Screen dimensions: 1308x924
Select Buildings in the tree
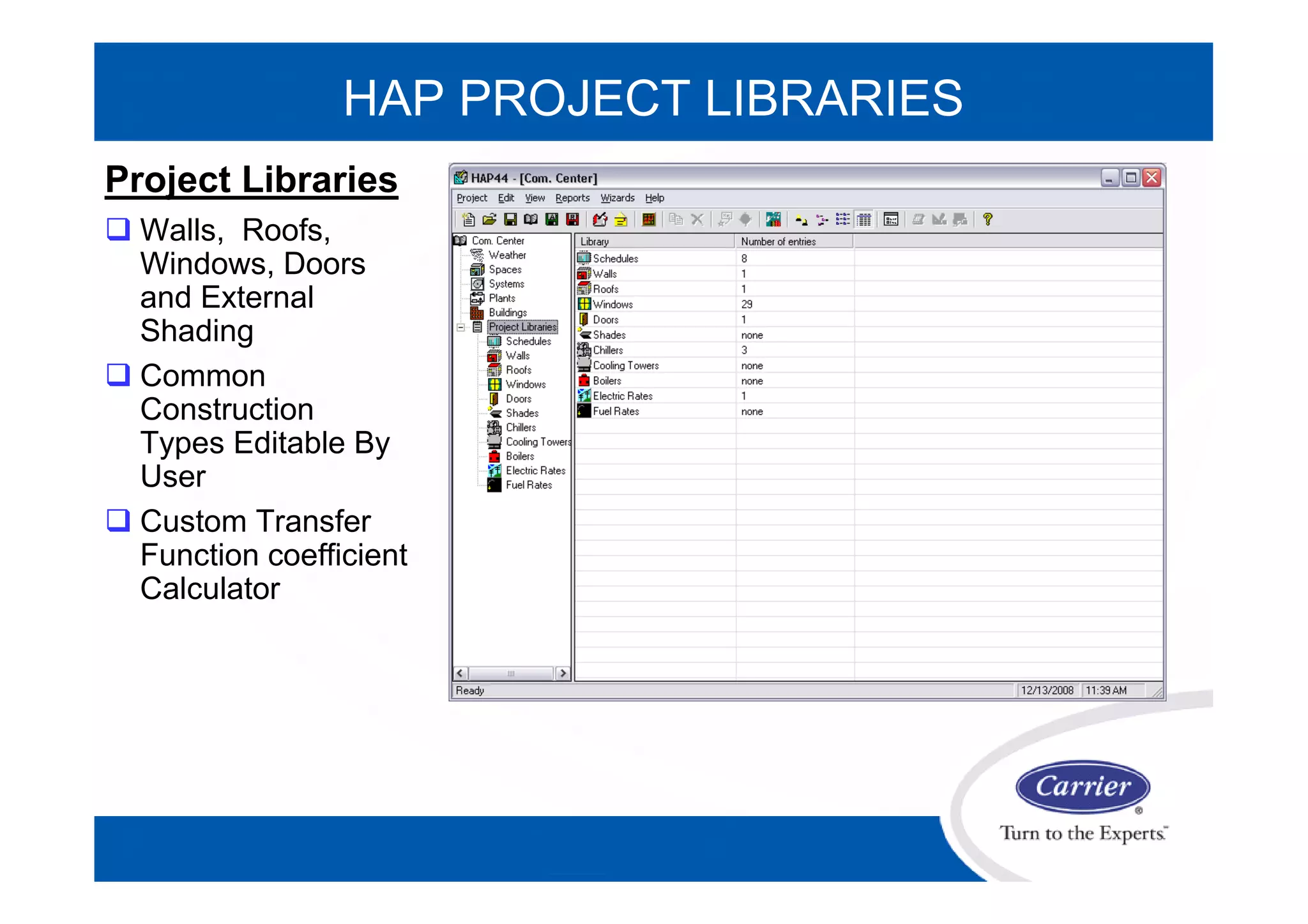click(508, 312)
